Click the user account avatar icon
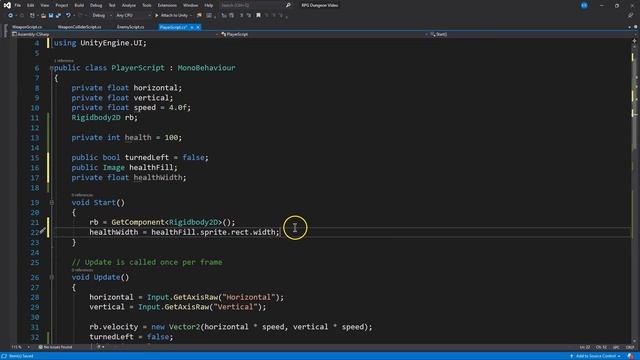 tap(584, 5)
